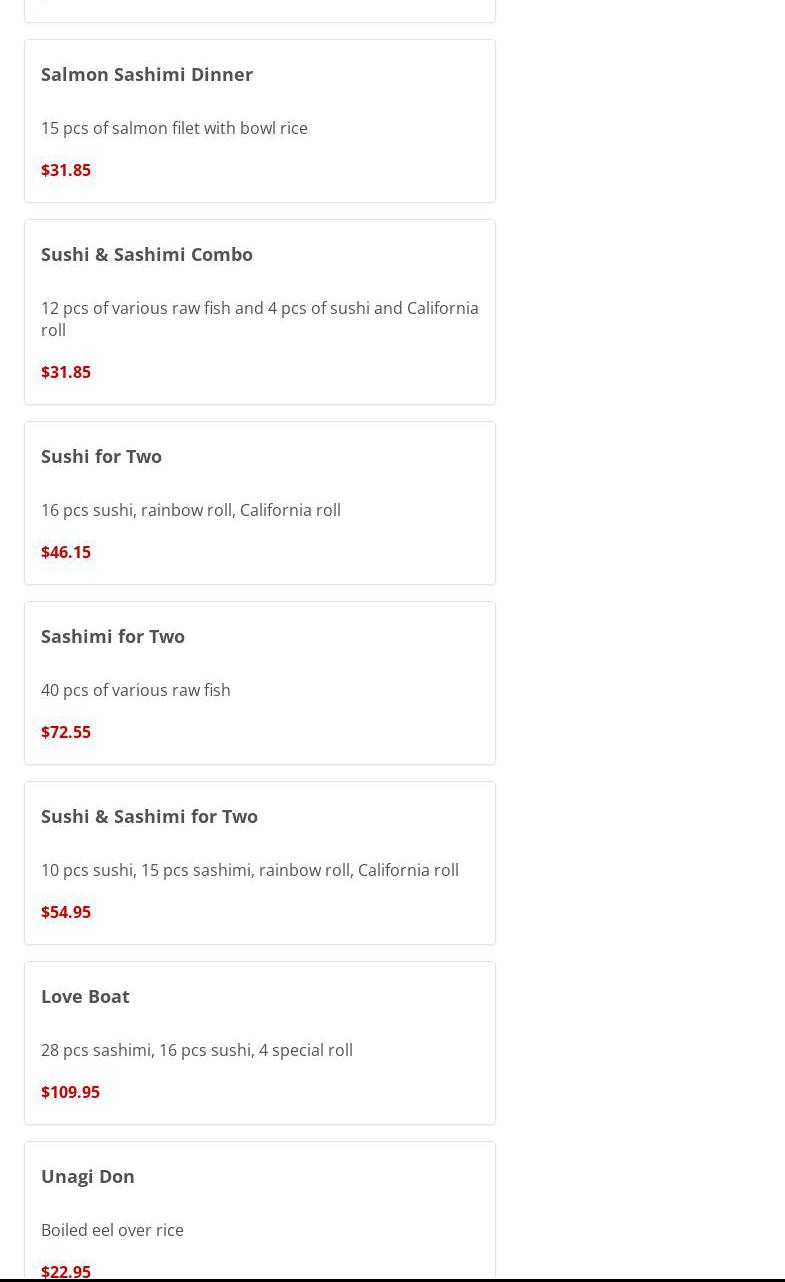This screenshot has width=785, height=1282.
Task: Select the Unagi Don title
Action: [88, 1176]
